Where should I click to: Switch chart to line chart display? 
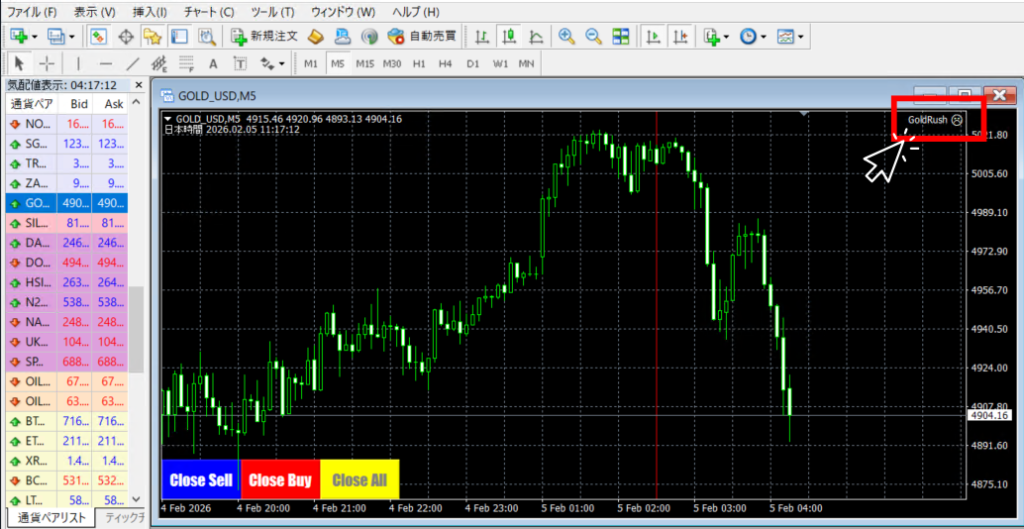536,37
